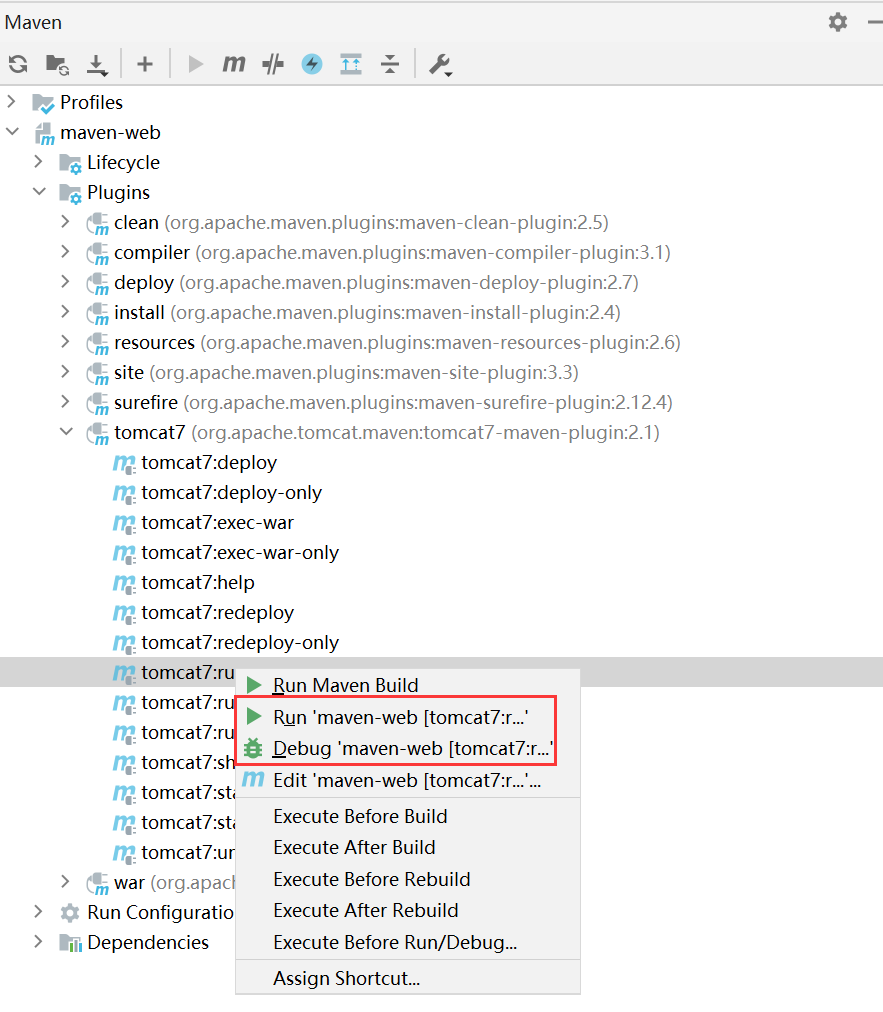The height and width of the screenshot is (1012, 883).
Task: Click the Profiles folder icon
Action: [x=43, y=103]
